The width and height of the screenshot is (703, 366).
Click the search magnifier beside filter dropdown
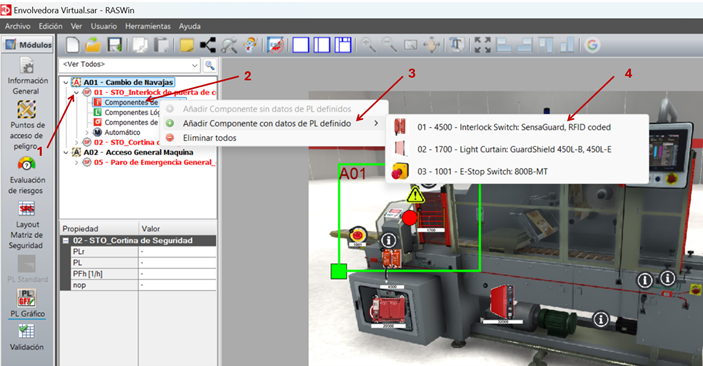210,65
